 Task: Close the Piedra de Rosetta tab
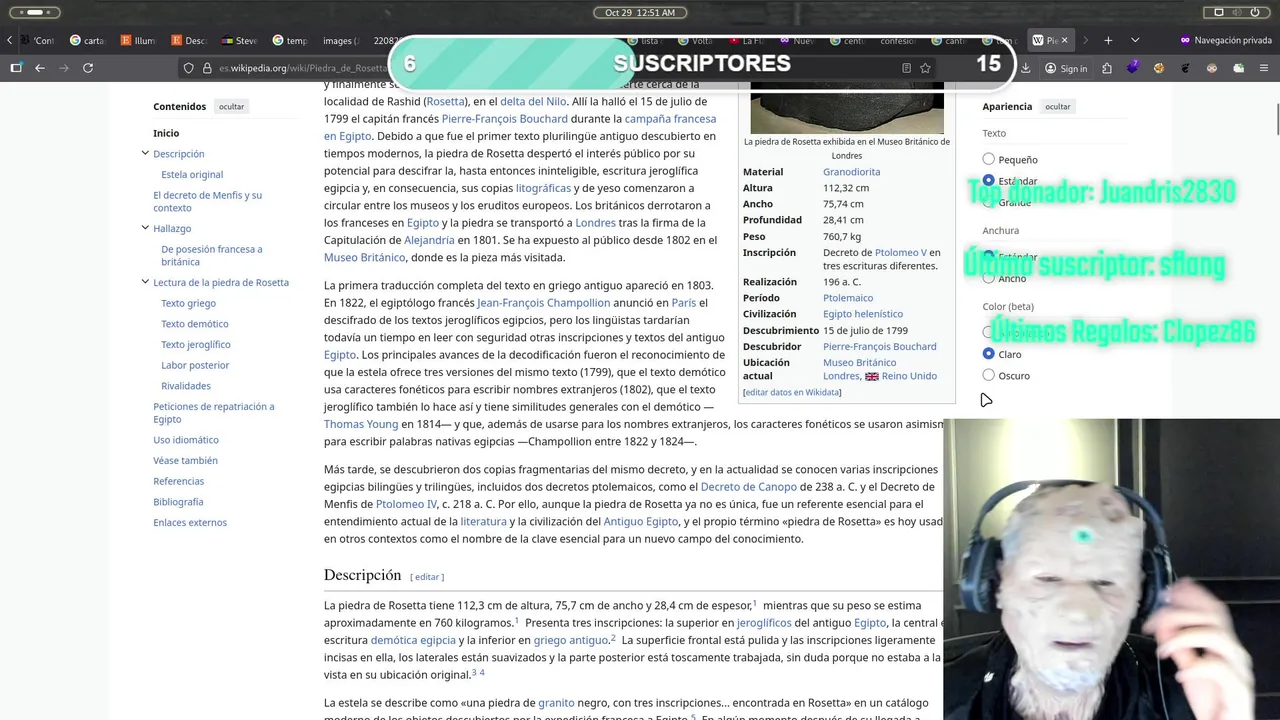pos(1064,40)
